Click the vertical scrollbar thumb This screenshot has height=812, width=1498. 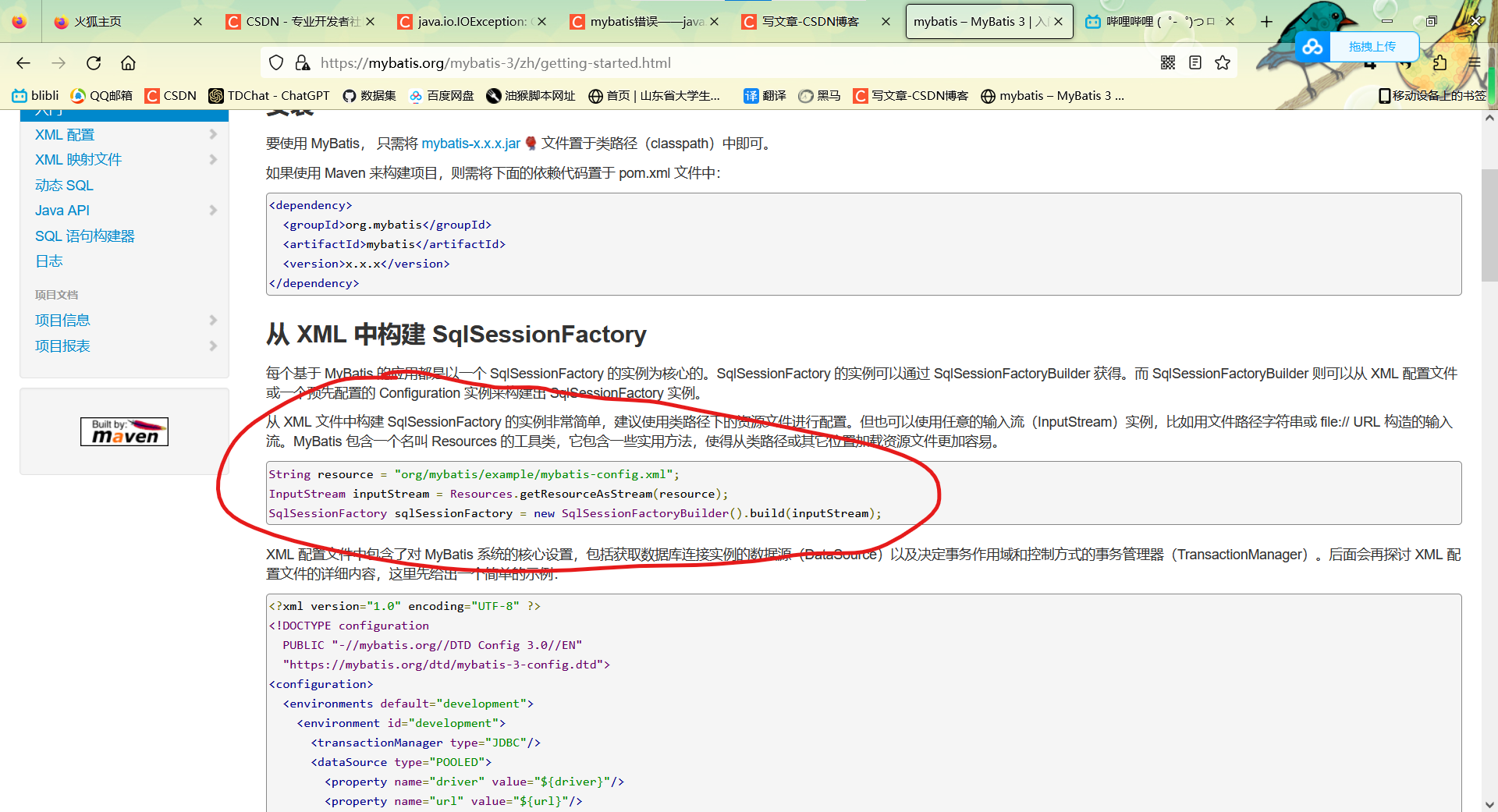pos(1489,225)
